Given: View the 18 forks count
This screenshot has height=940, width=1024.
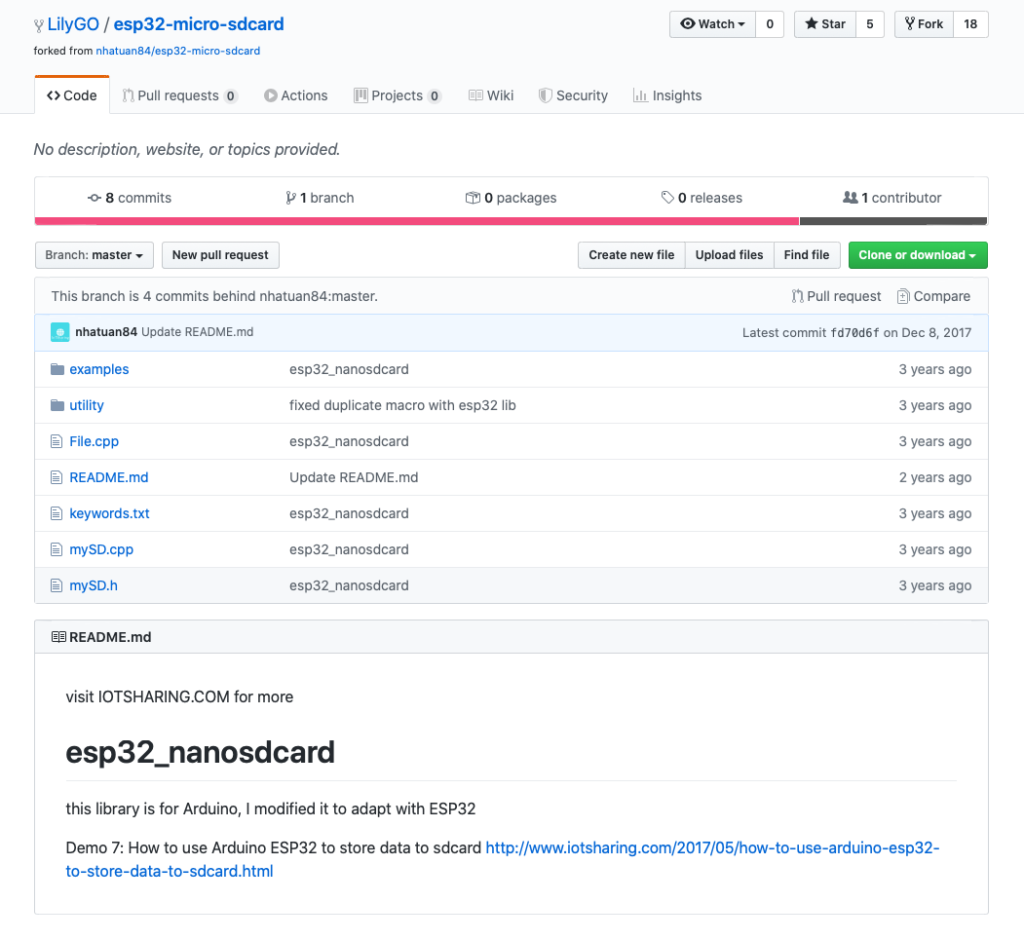Looking at the screenshot, I should click(x=970, y=24).
